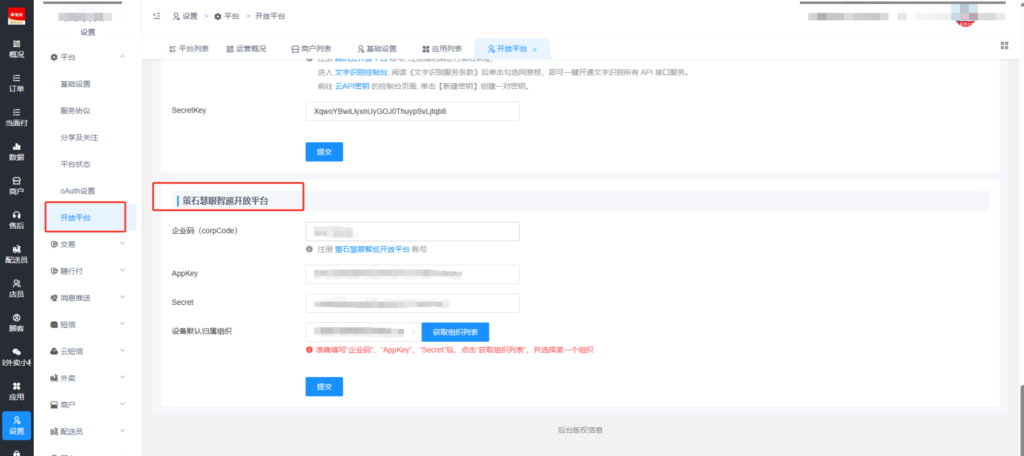This screenshot has width=1024, height=456.
Task: Click the Secret input field
Action: (412, 303)
